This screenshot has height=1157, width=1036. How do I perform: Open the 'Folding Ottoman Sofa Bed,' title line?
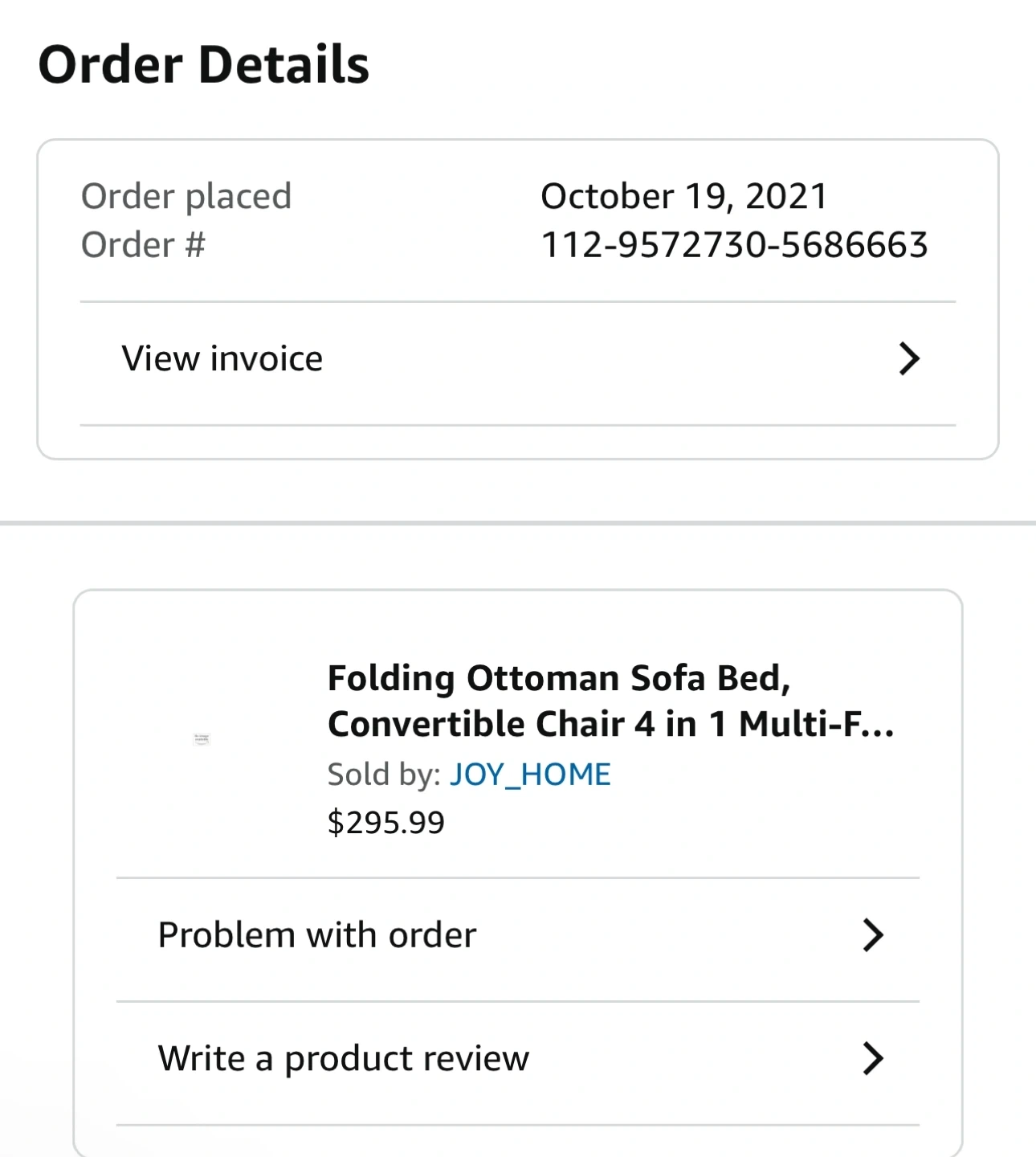coord(559,678)
